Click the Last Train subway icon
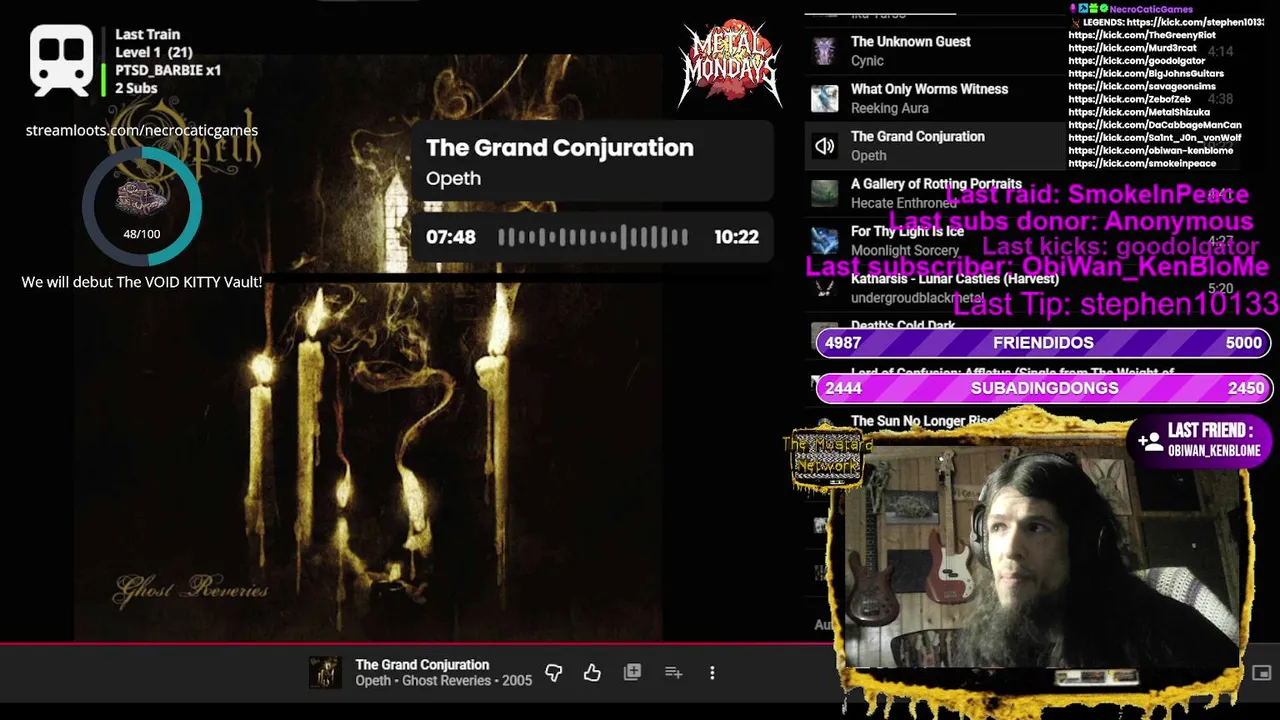The width and height of the screenshot is (1280, 720). coord(62,60)
